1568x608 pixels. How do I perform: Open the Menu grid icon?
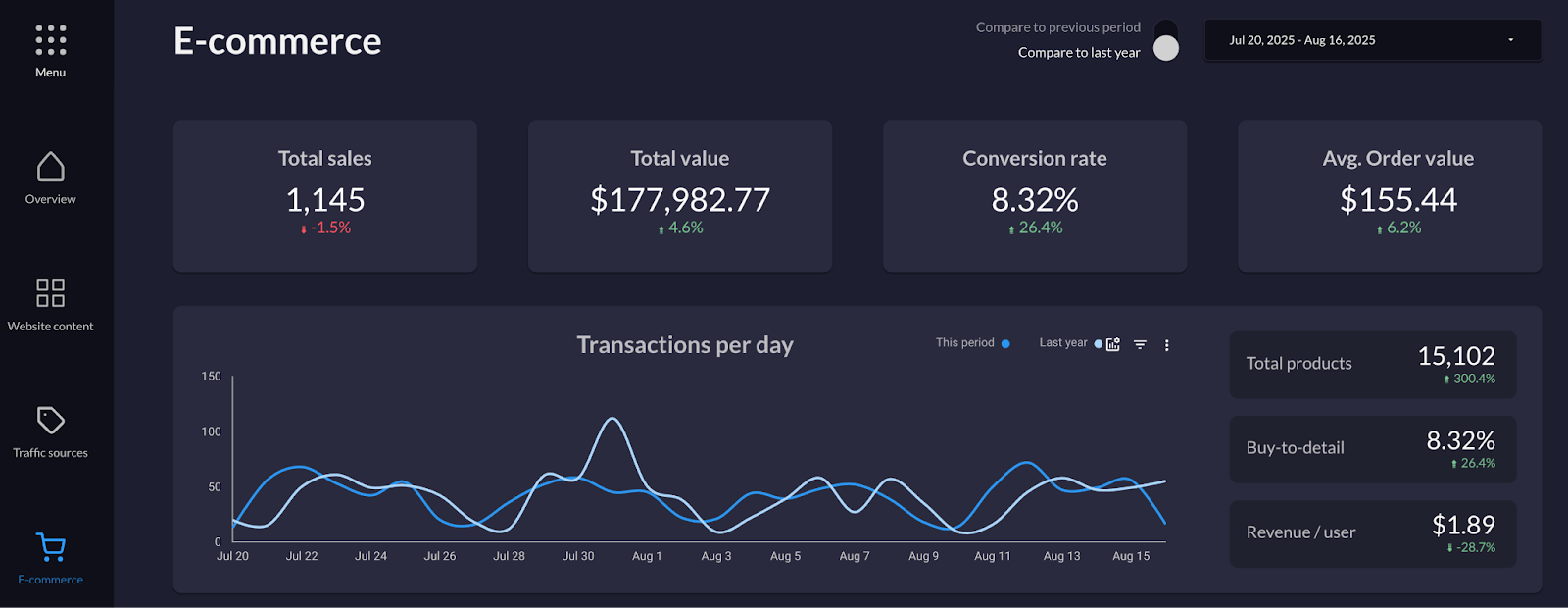(50, 40)
